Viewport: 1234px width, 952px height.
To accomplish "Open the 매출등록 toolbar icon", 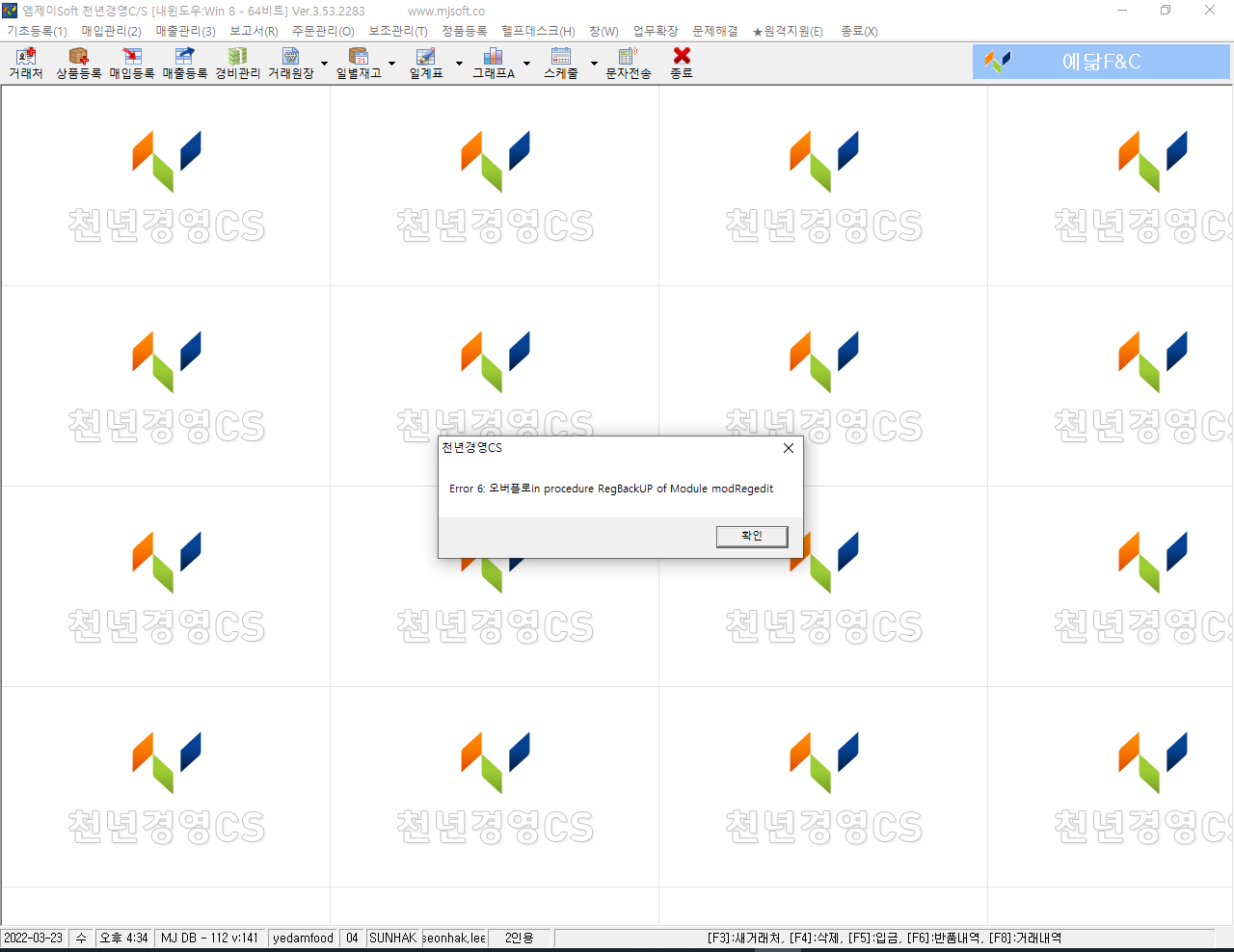I will point(185,64).
